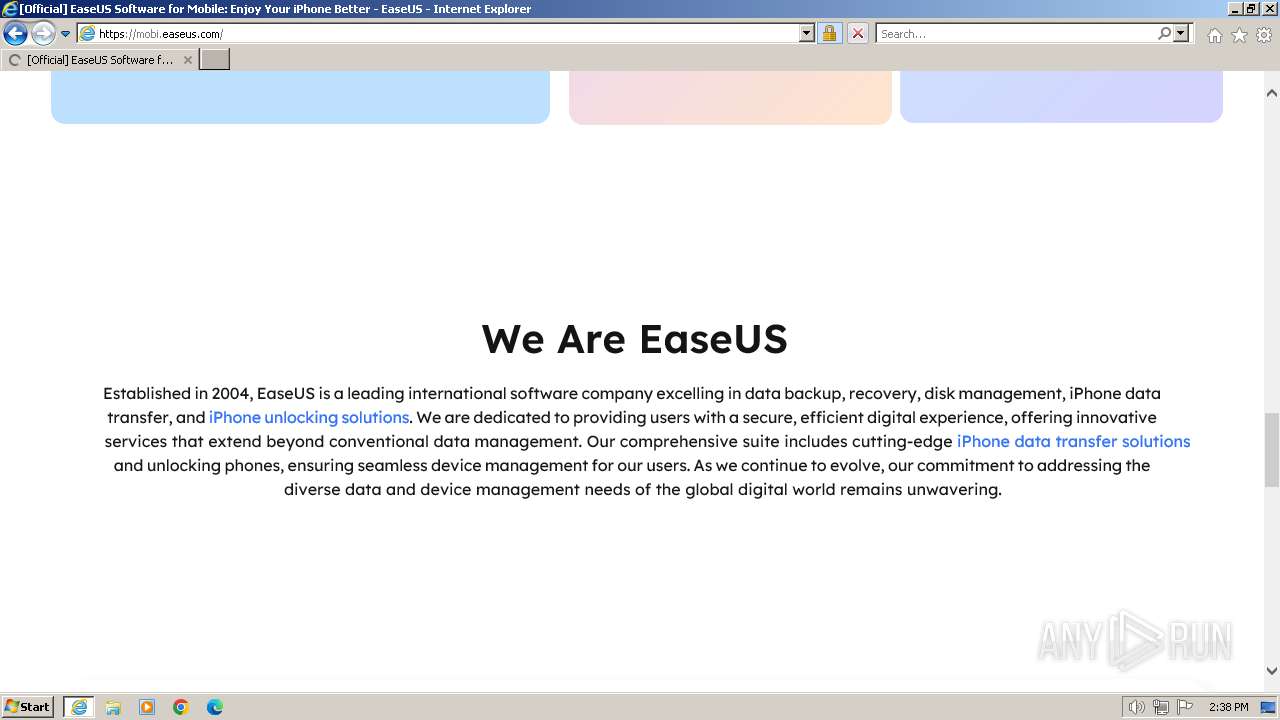Click the browser Forward arrow button
Screen dimensions: 1280x720
pos(43,34)
